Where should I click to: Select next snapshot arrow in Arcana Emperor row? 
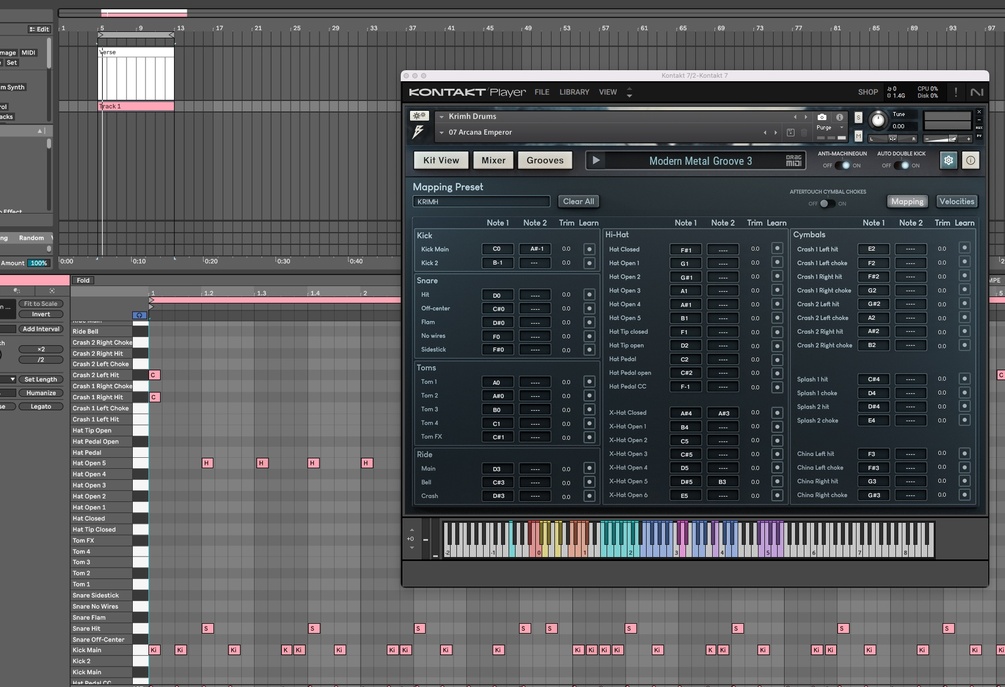tap(776, 133)
